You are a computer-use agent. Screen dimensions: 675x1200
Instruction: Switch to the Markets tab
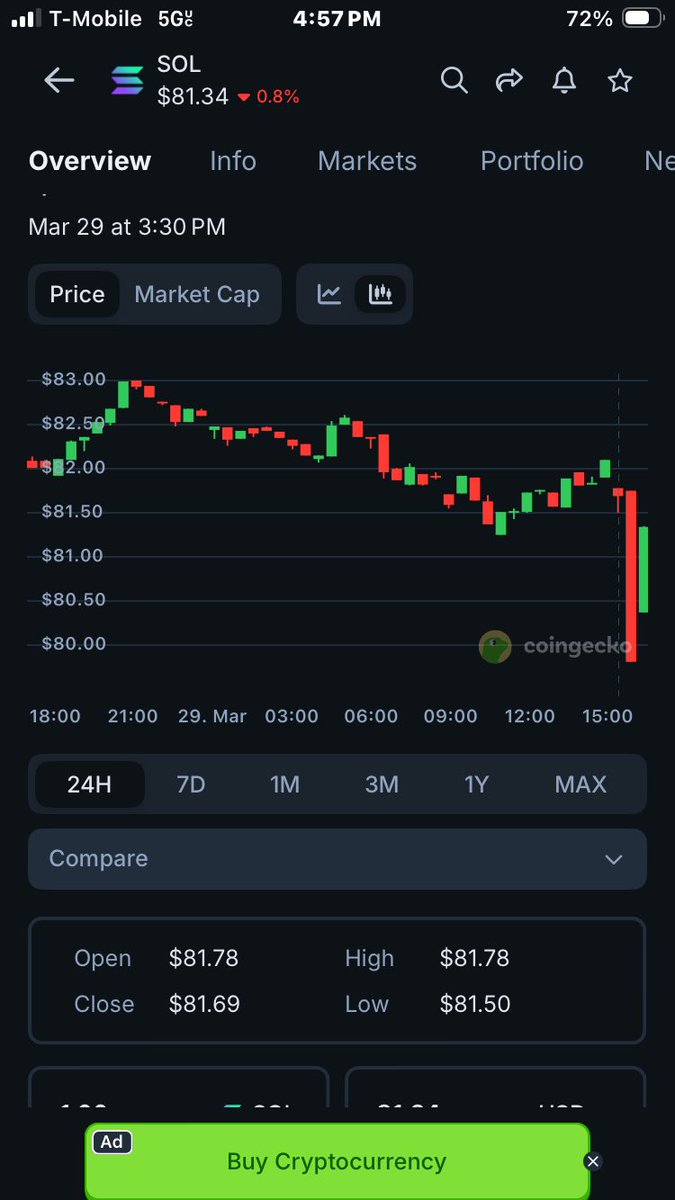tap(367, 161)
